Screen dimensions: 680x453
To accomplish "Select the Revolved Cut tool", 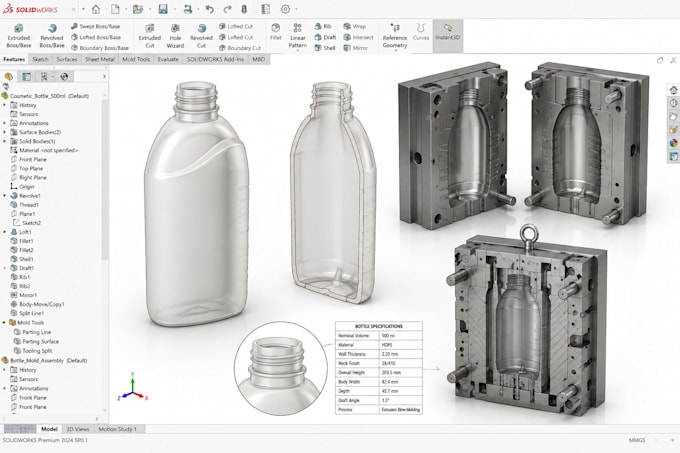I will [201, 36].
